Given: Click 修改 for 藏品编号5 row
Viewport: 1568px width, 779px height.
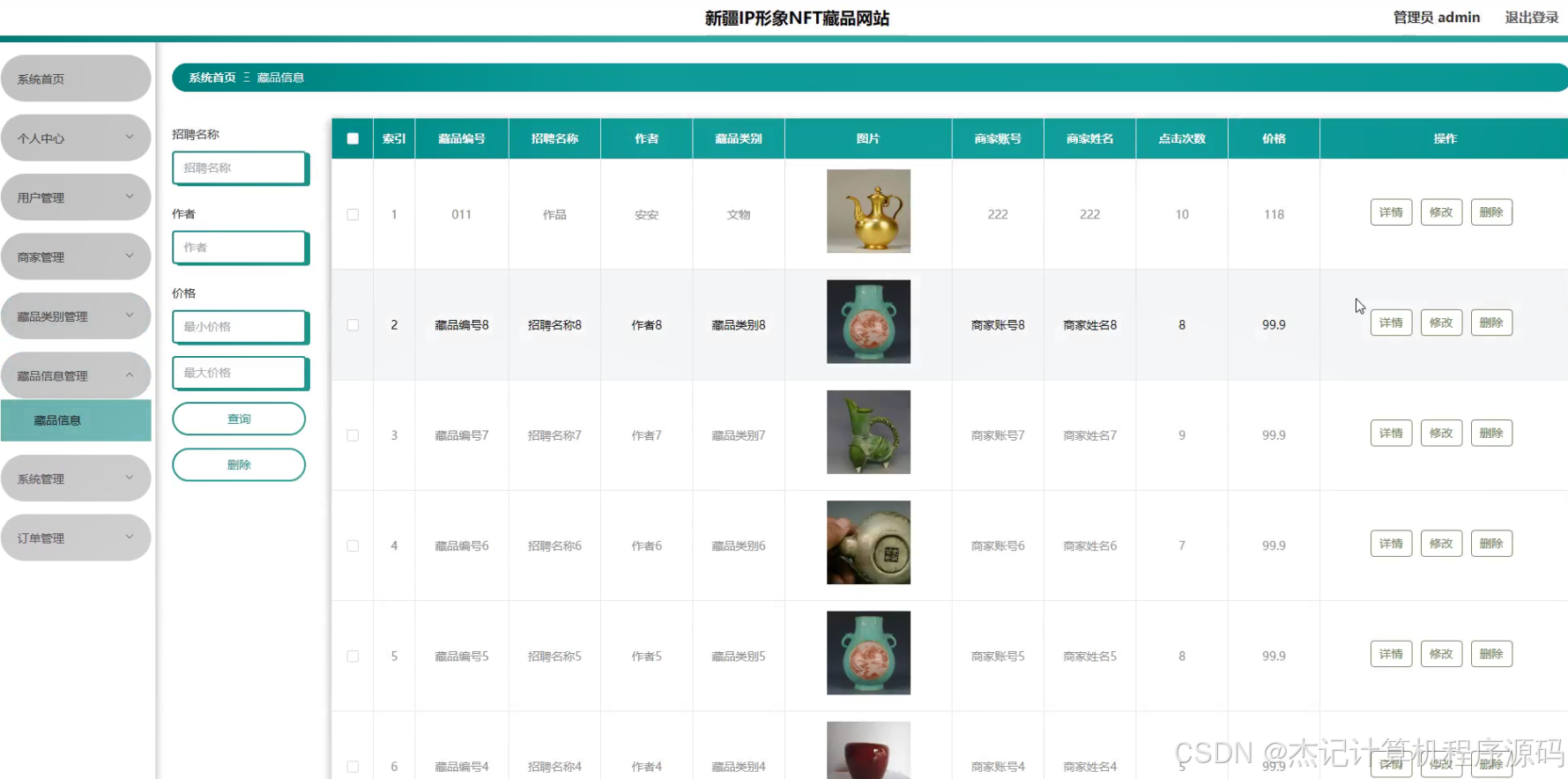Looking at the screenshot, I should (1441, 654).
